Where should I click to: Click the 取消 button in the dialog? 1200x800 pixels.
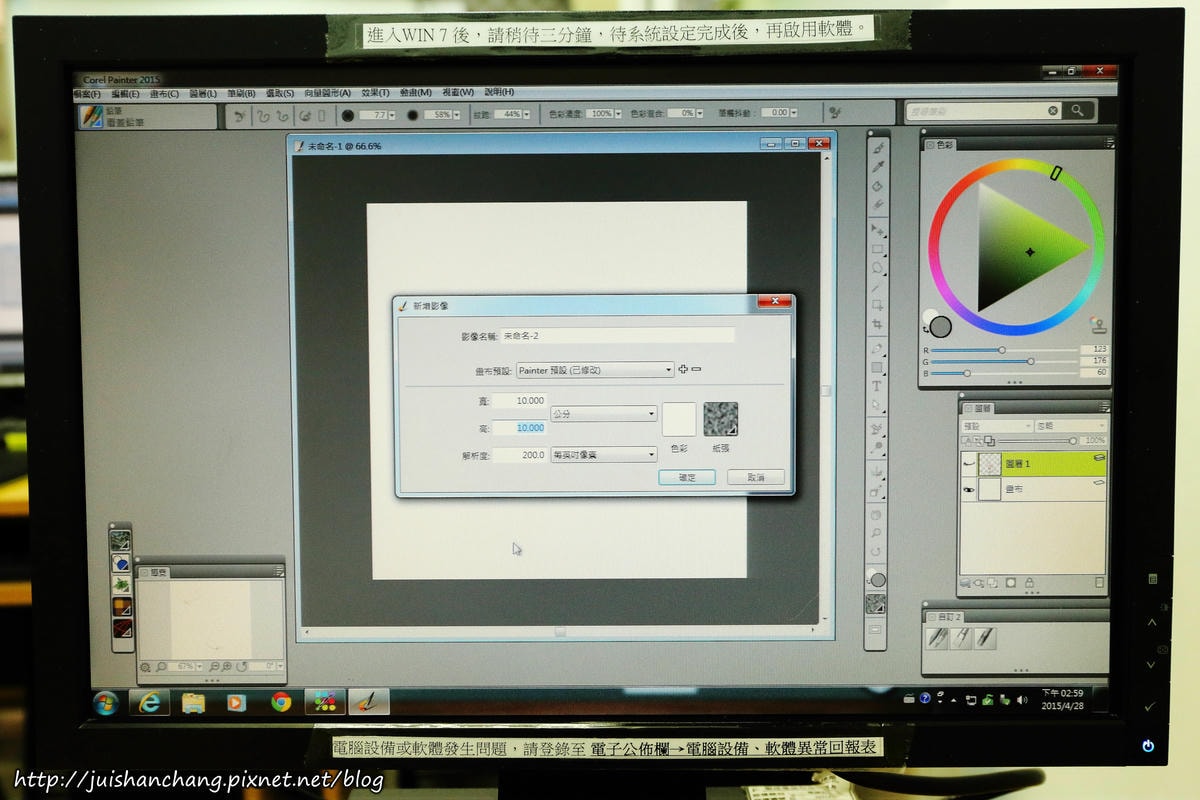(x=755, y=478)
